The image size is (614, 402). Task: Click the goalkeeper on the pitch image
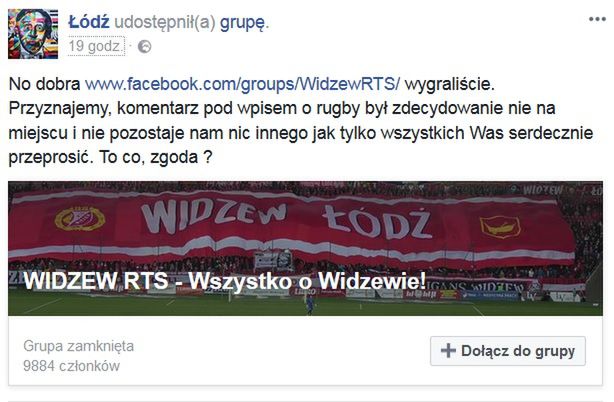pos(310,304)
